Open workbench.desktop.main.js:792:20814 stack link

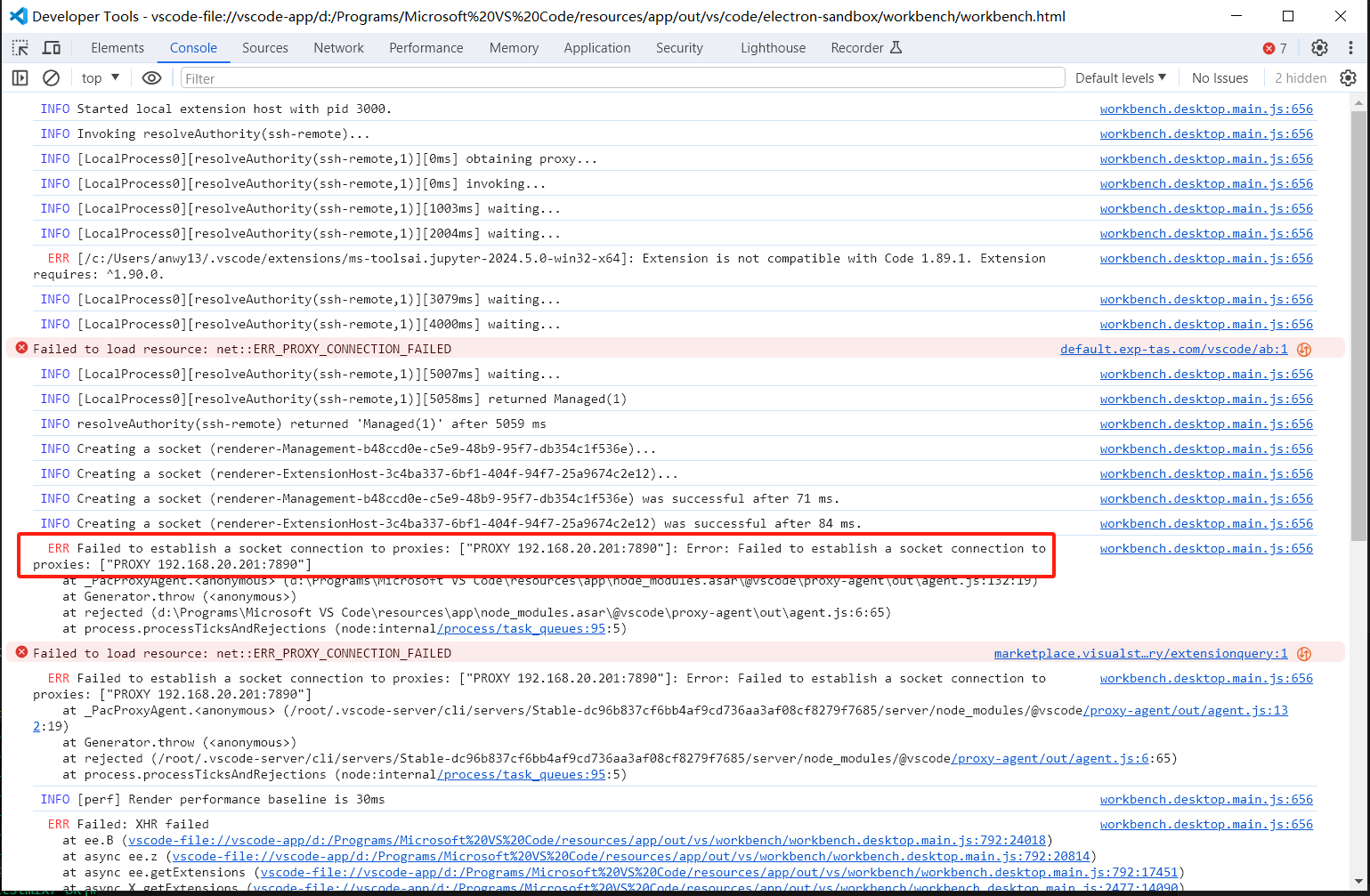631,856
